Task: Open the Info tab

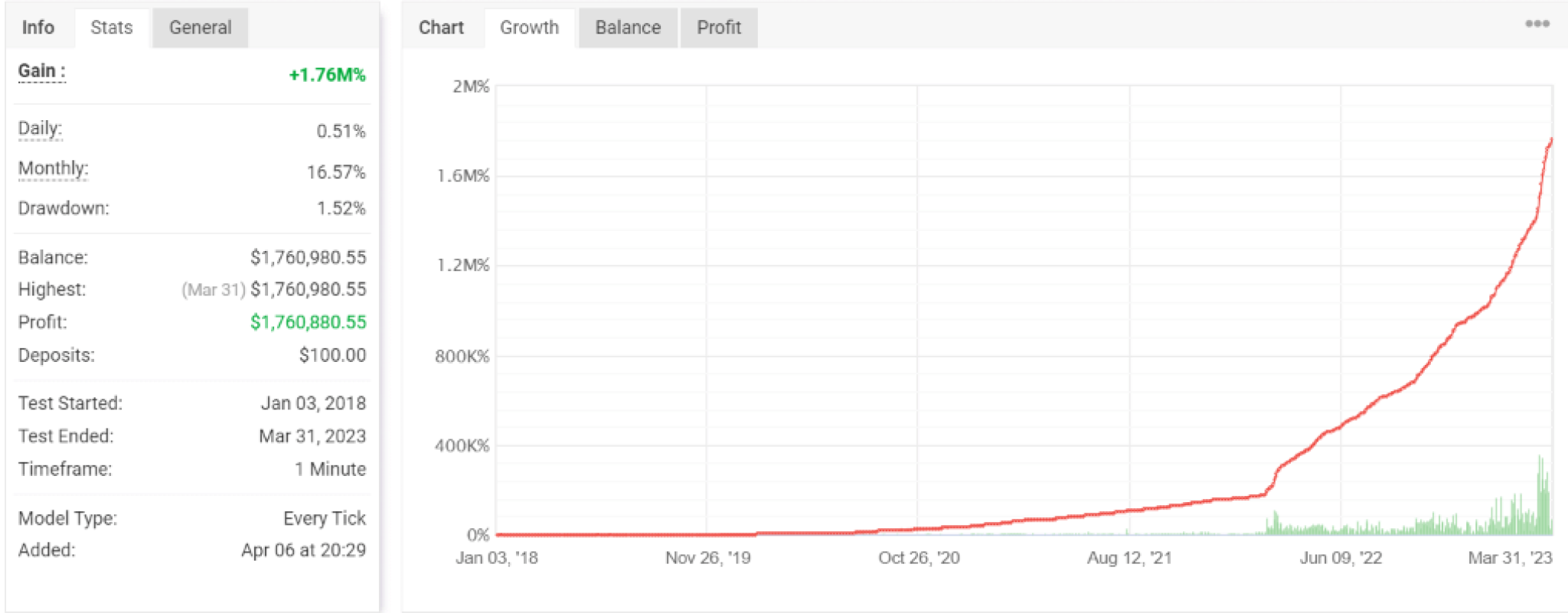Action: 38,28
